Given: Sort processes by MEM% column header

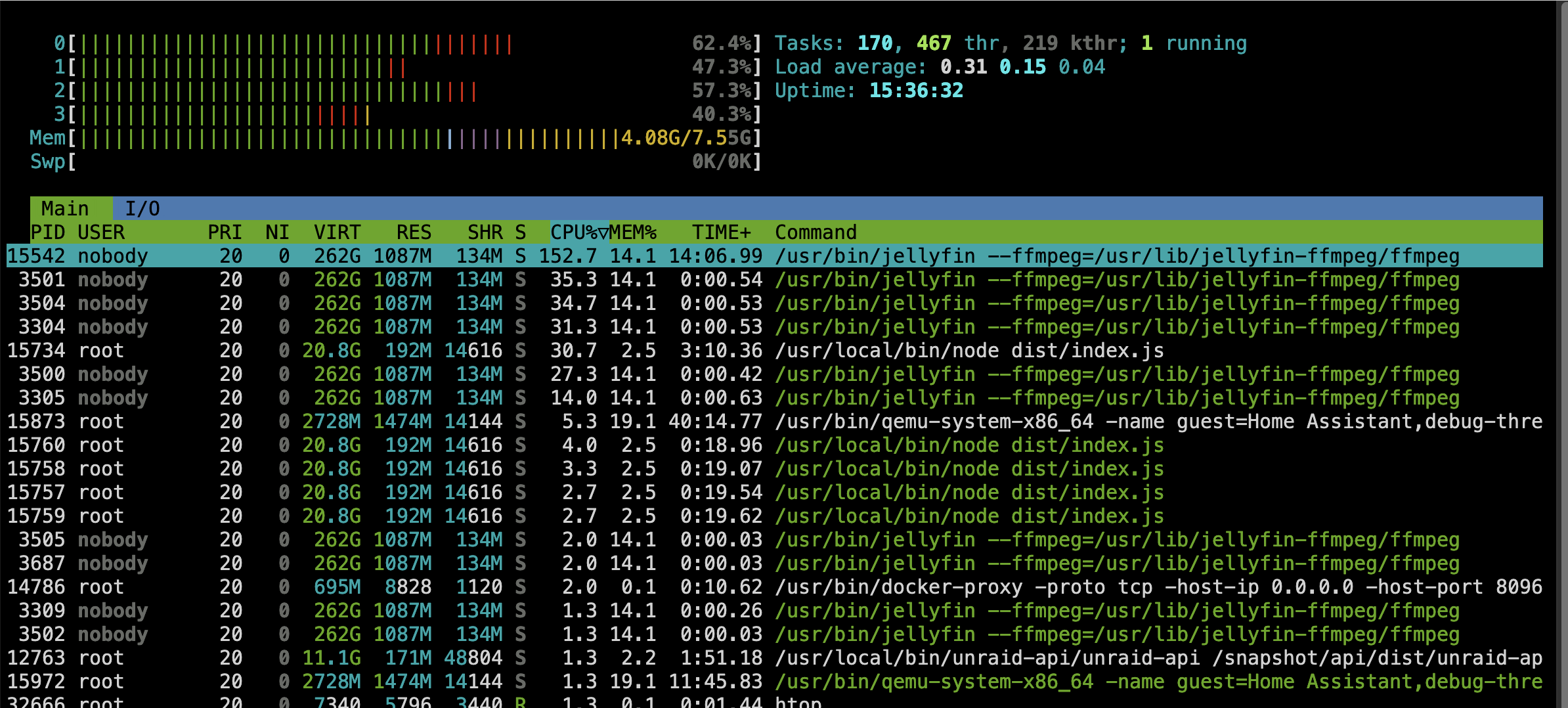Looking at the screenshot, I should coord(632,232).
